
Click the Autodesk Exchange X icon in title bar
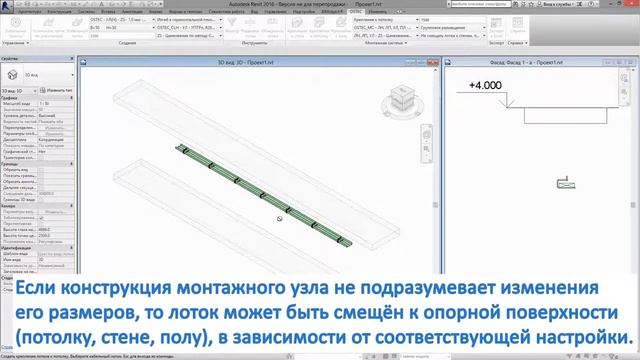pyautogui.click(x=580, y=4)
